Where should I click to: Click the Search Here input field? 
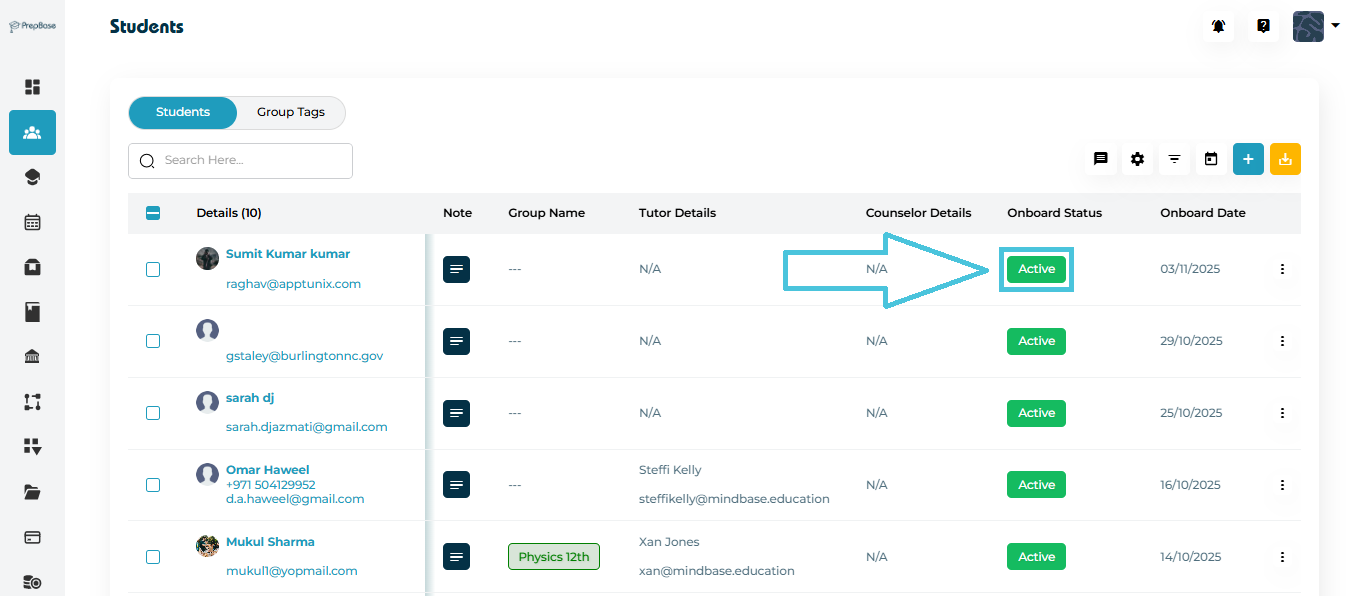pyautogui.click(x=250, y=160)
